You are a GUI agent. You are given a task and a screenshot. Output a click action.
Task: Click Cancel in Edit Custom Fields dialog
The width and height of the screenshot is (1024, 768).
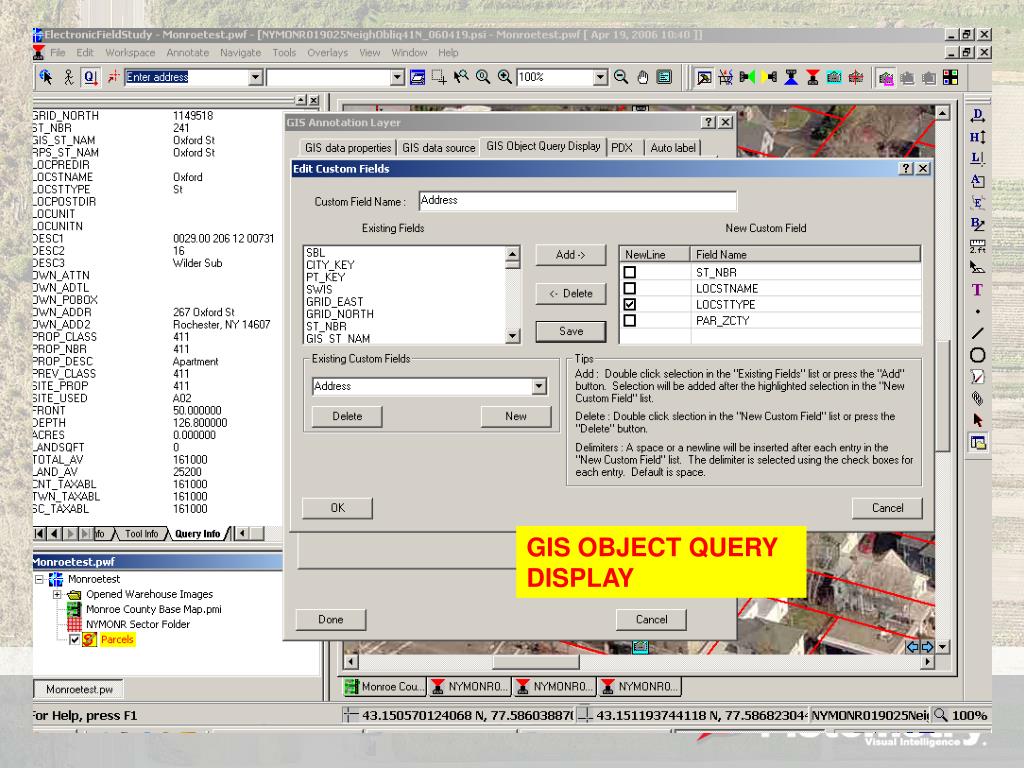(888, 507)
